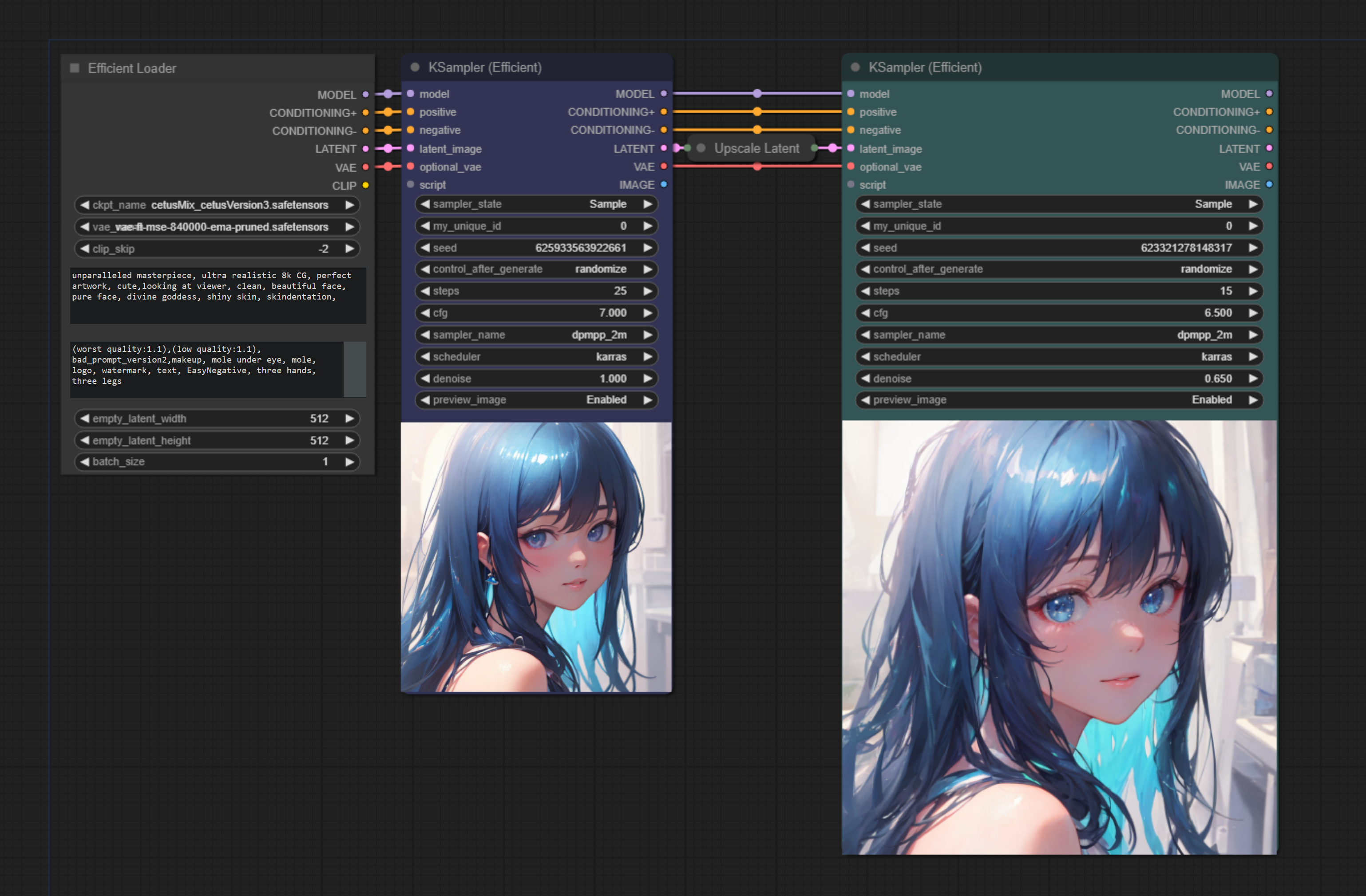
Task: Click the teal KSampler's collapse dot
Action: pyautogui.click(x=855, y=67)
